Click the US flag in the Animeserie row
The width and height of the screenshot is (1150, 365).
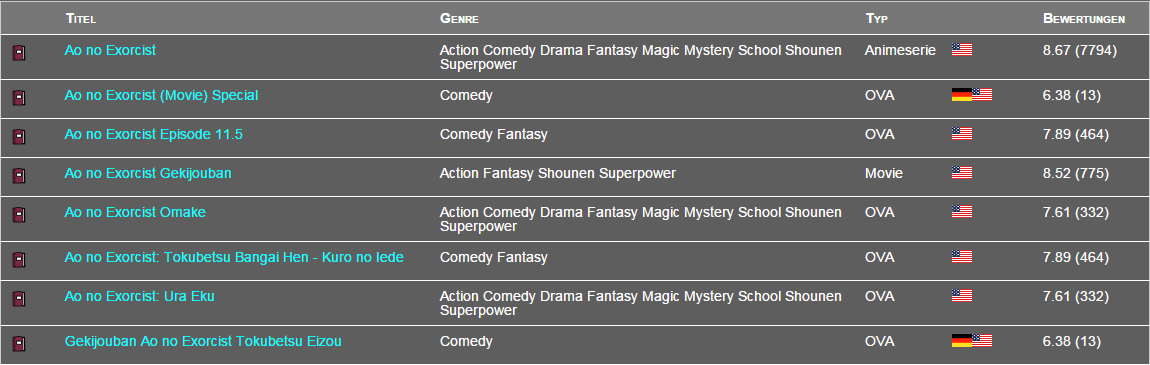coord(962,49)
